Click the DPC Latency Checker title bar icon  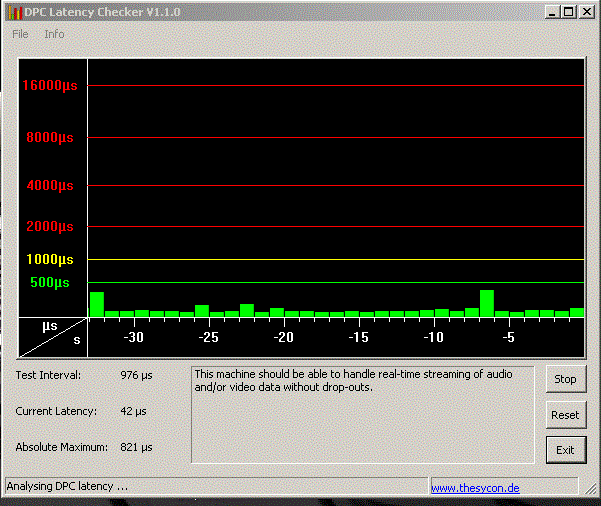(x=15, y=12)
